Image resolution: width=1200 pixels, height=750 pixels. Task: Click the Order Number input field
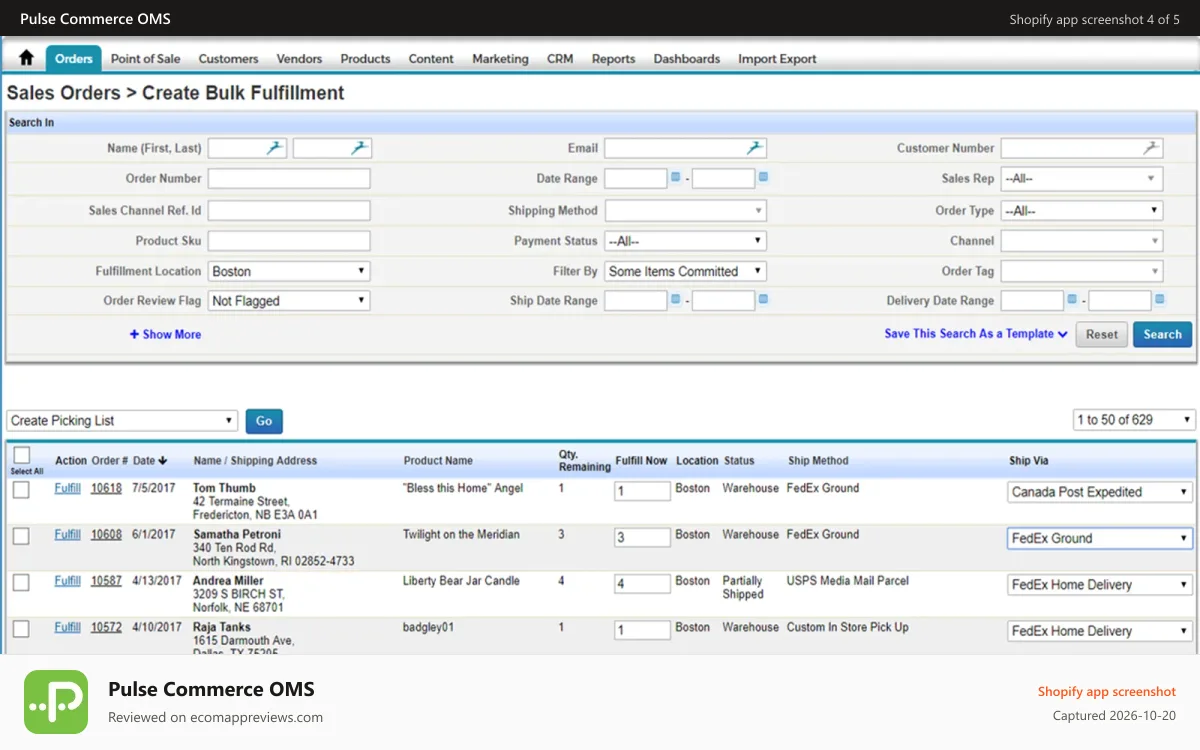[x=289, y=179]
